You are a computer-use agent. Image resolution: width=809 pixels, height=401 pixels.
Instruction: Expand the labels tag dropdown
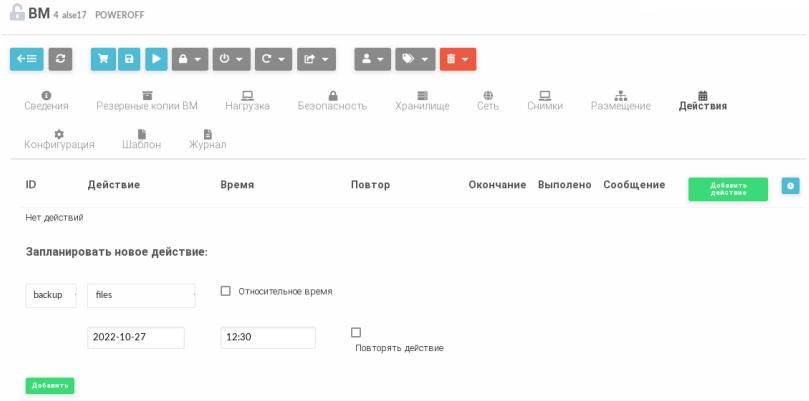click(415, 60)
